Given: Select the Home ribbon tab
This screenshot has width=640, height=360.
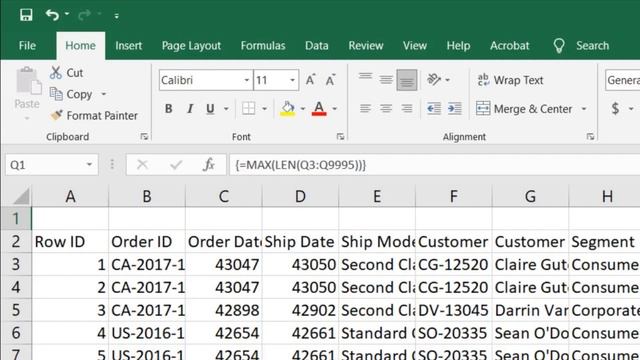Looking at the screenshot, I should (x=80, y=46).
